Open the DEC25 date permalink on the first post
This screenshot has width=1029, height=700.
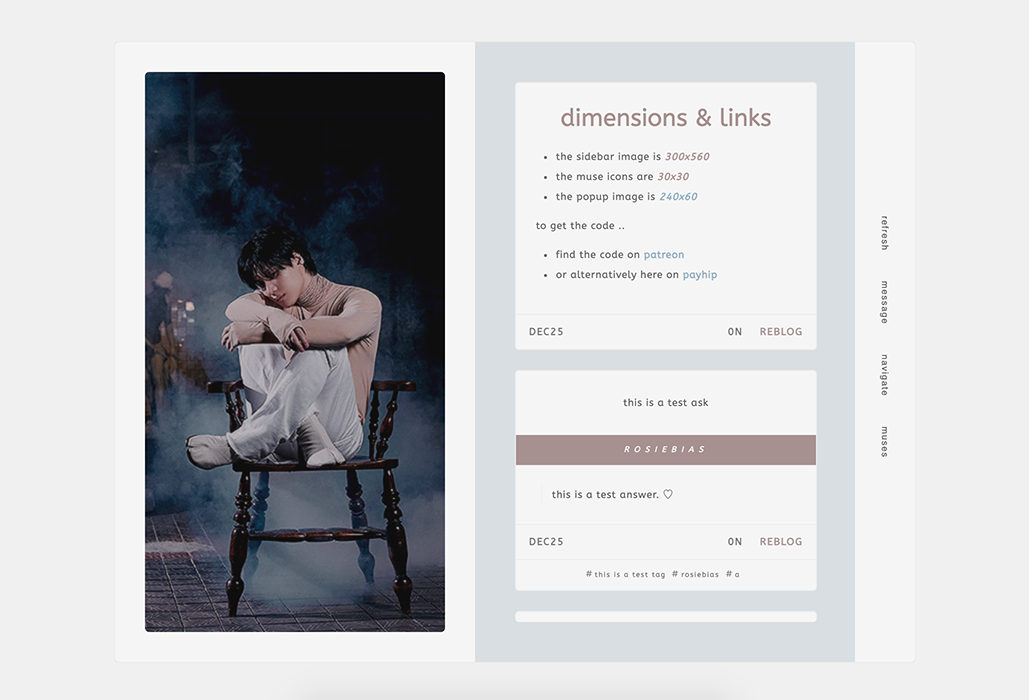coord(546,332)
